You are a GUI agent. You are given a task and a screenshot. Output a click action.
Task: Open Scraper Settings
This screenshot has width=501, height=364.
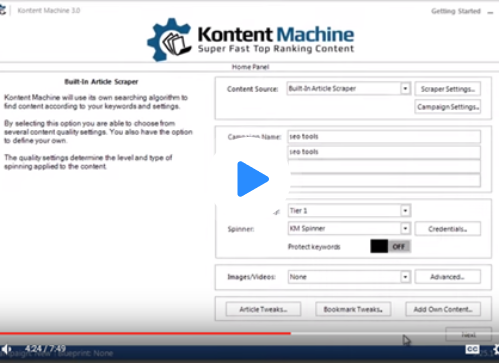(x=447, y=89)
